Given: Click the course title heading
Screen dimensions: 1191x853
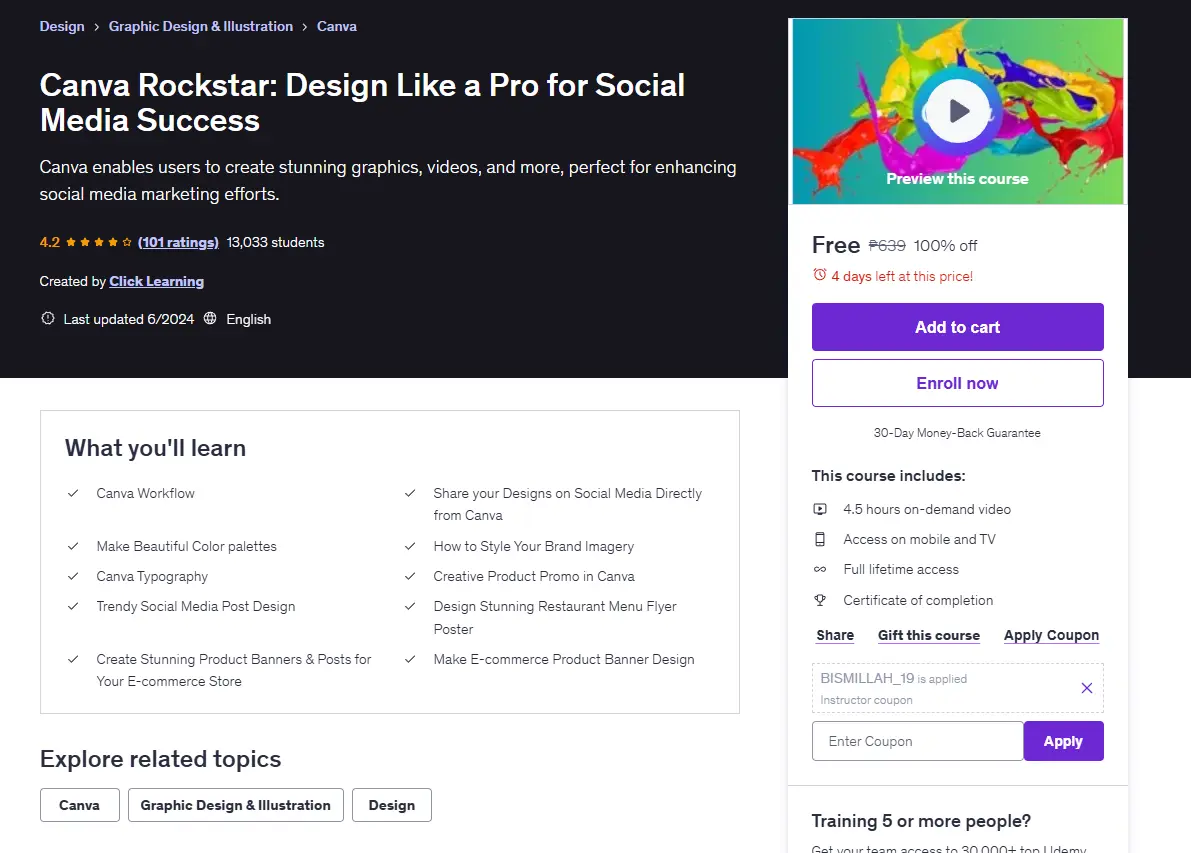Looking at the screenshot, I should tap(362, 103).
